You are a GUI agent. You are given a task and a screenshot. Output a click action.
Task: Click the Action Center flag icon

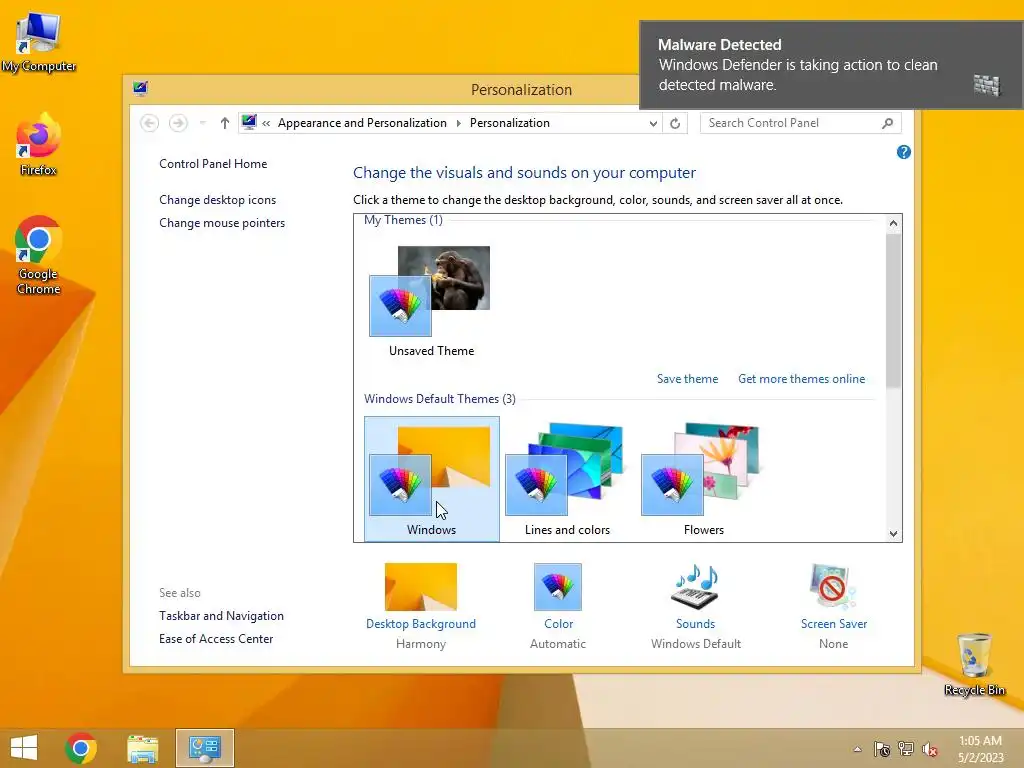coord(882,749)
